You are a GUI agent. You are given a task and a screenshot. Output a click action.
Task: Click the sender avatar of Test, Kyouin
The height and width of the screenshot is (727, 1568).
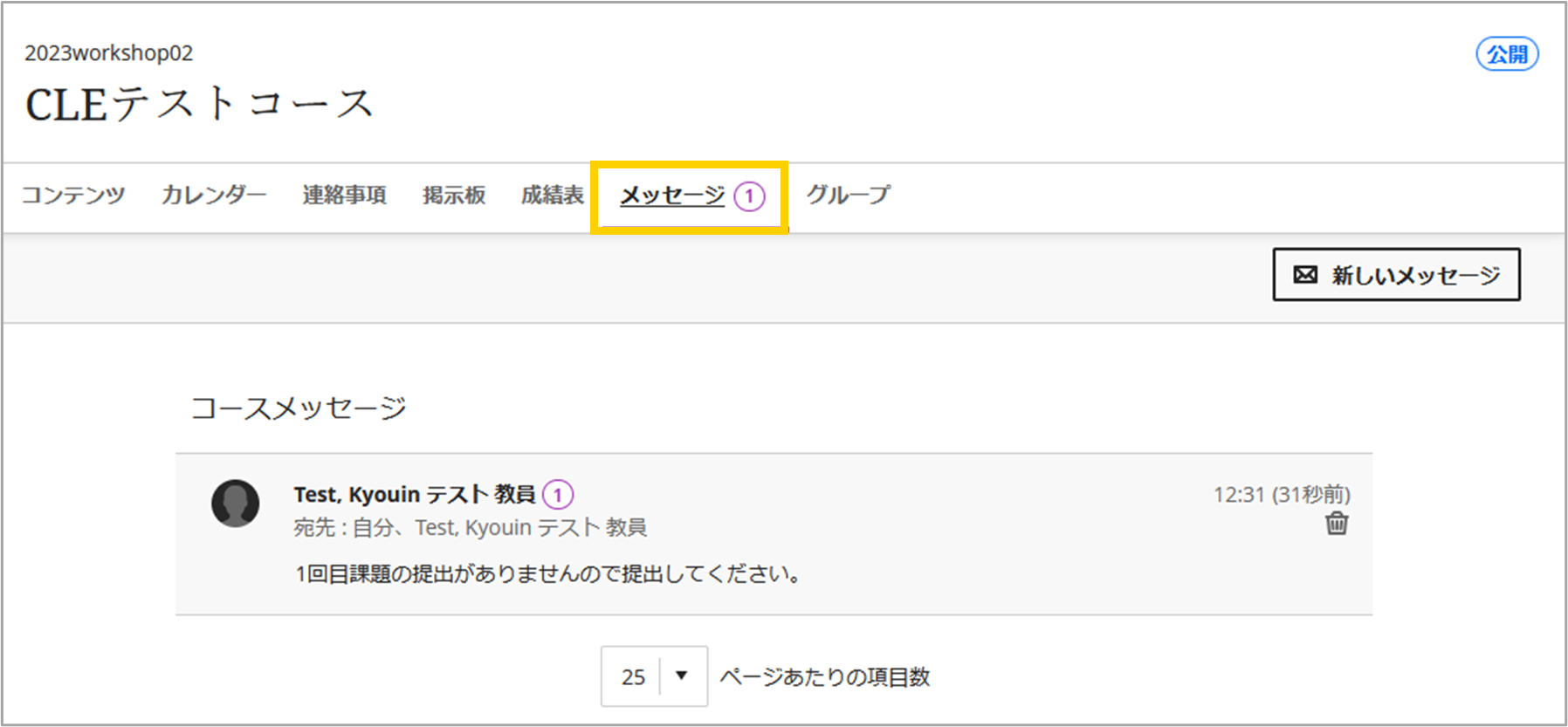pyautogui.click(x=236, y=504)
